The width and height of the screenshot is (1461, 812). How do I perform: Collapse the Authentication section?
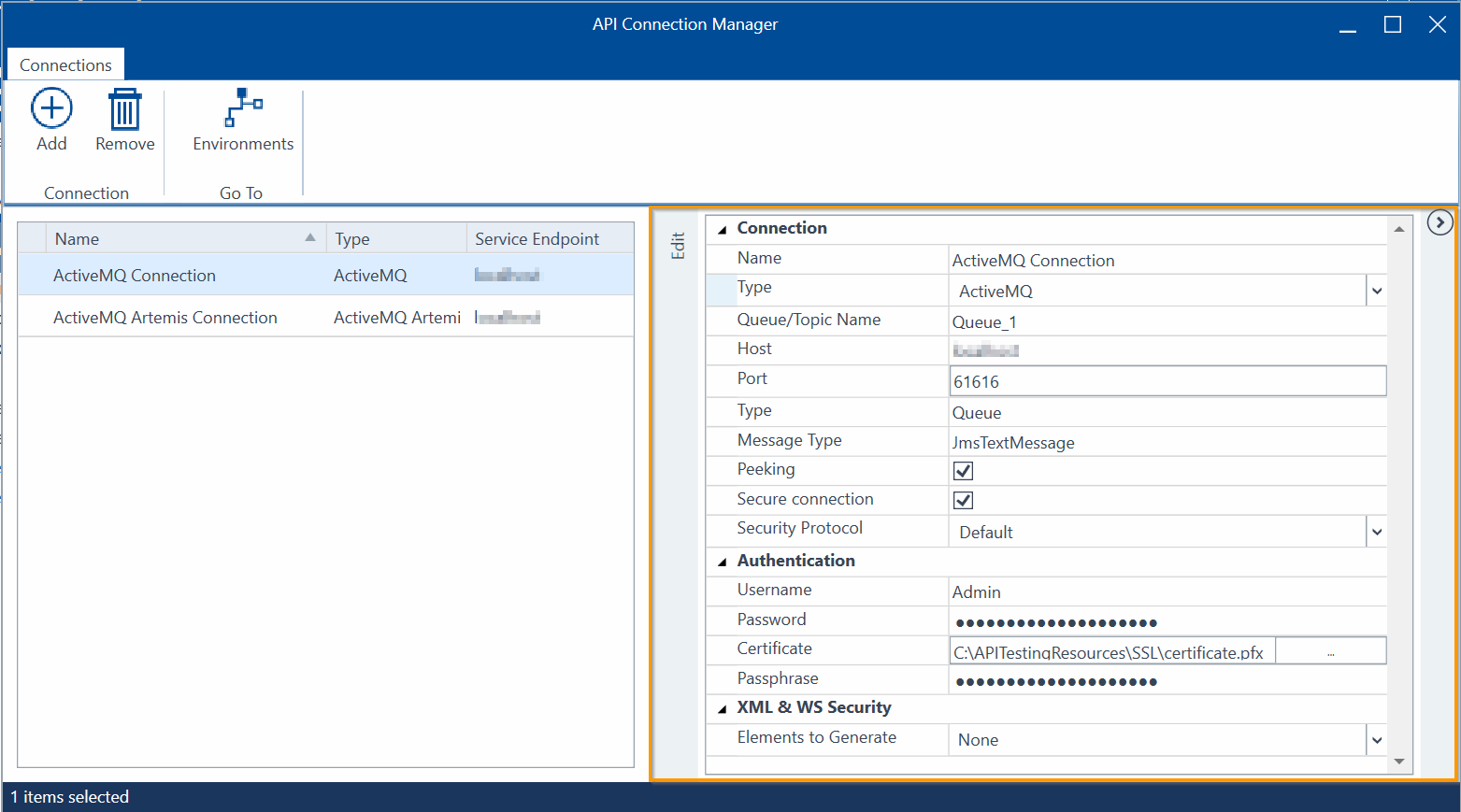click(722, 562)
